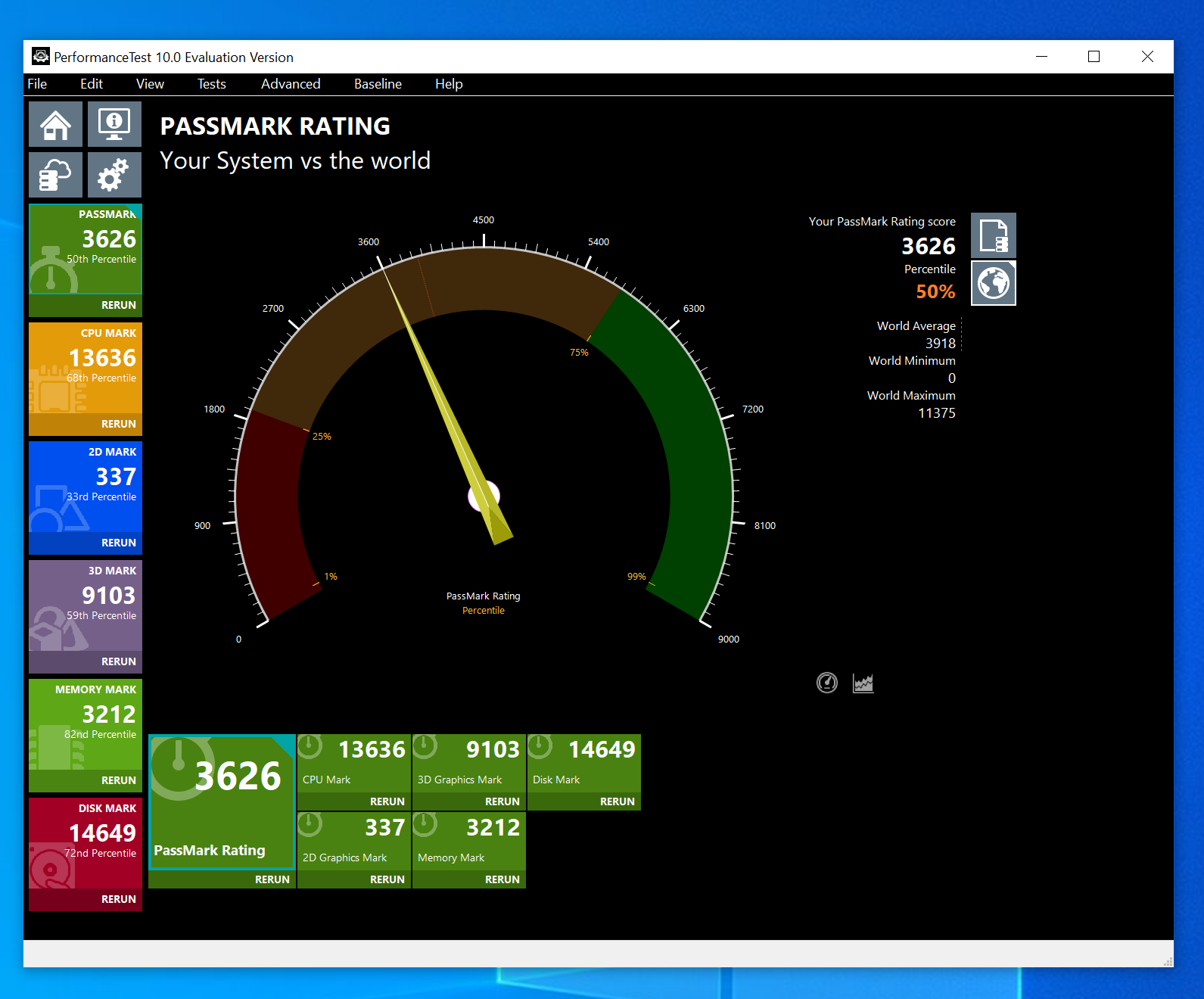Click the PASSMARK RATING heading
Screen dimensions: 1204x999
(275, 126)
